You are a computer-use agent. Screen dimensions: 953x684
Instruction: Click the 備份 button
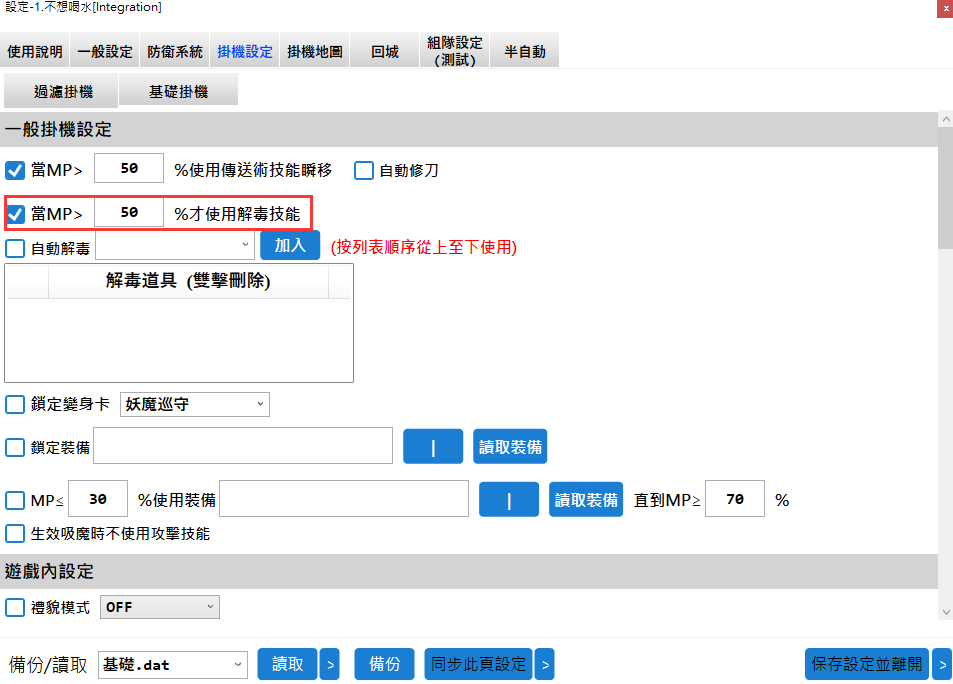[384, 664]
